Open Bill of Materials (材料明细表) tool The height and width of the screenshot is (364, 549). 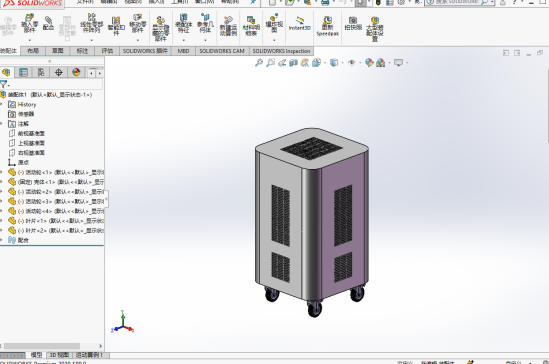[251, 26]
